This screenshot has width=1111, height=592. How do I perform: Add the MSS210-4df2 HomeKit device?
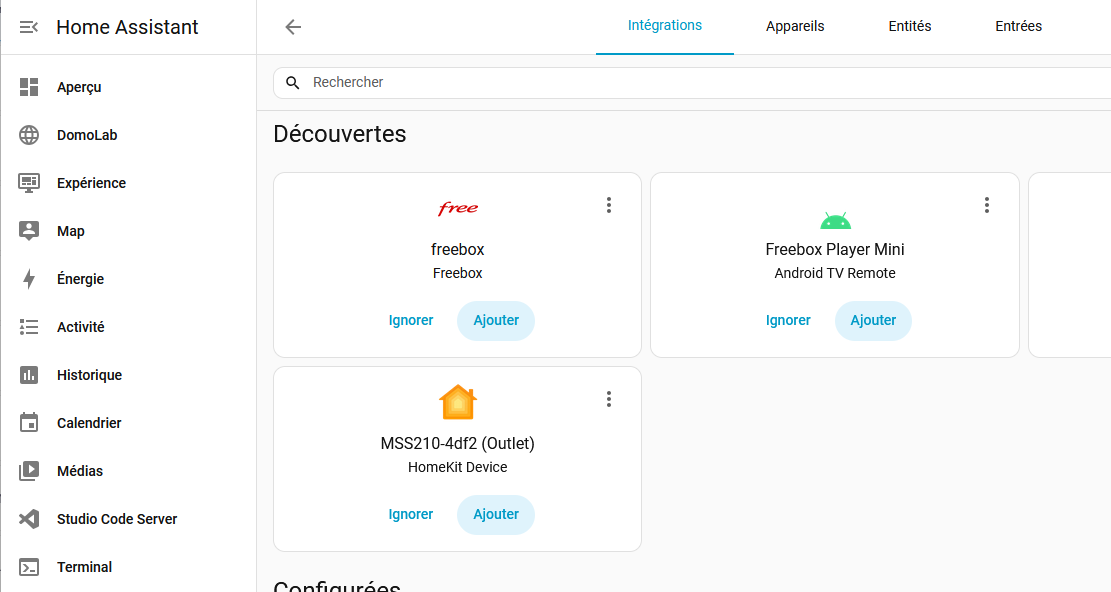pos(496,515)
